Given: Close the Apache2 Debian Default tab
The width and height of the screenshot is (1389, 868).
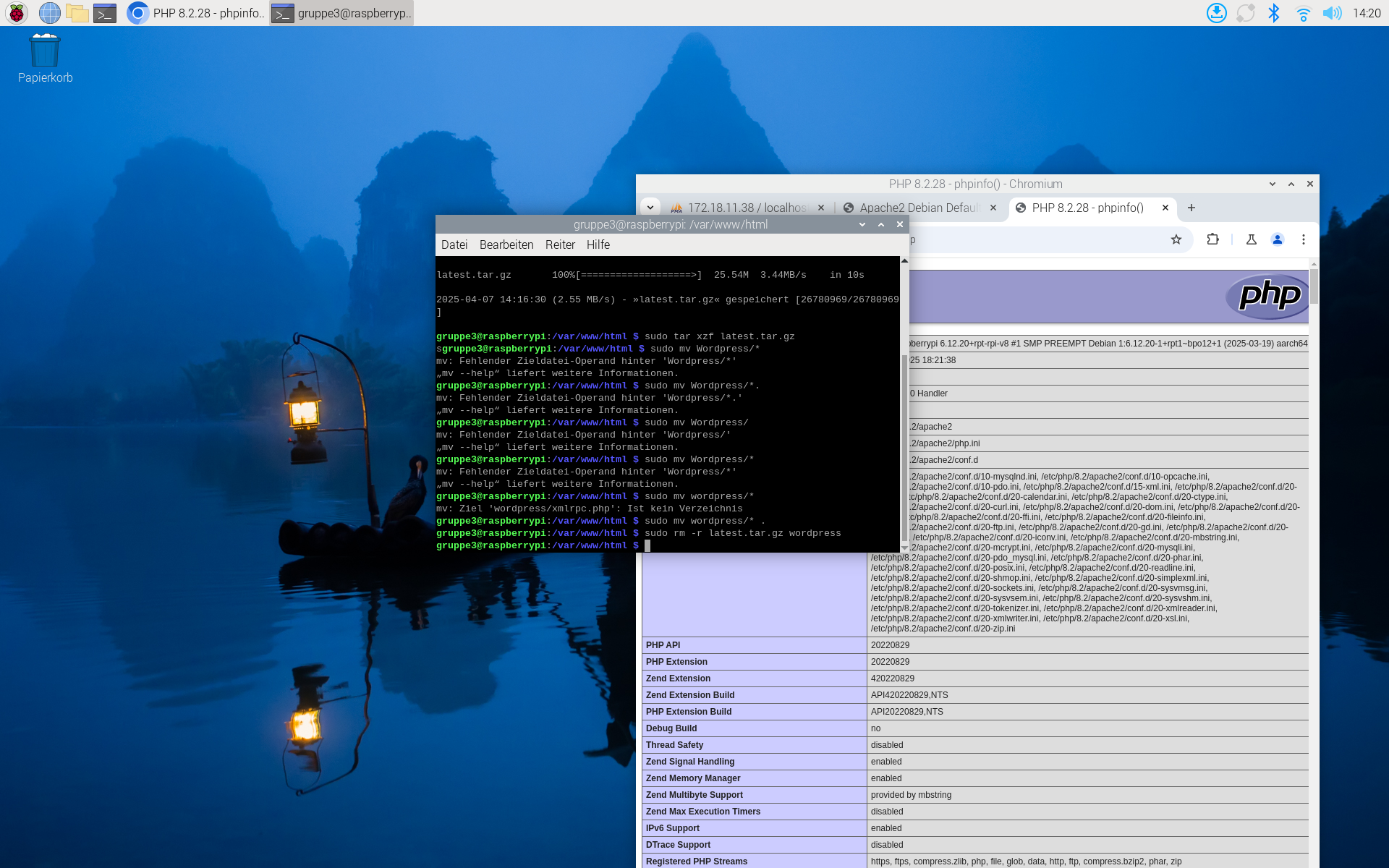Looking at the screenshot, I should click(x=993, y=208).
